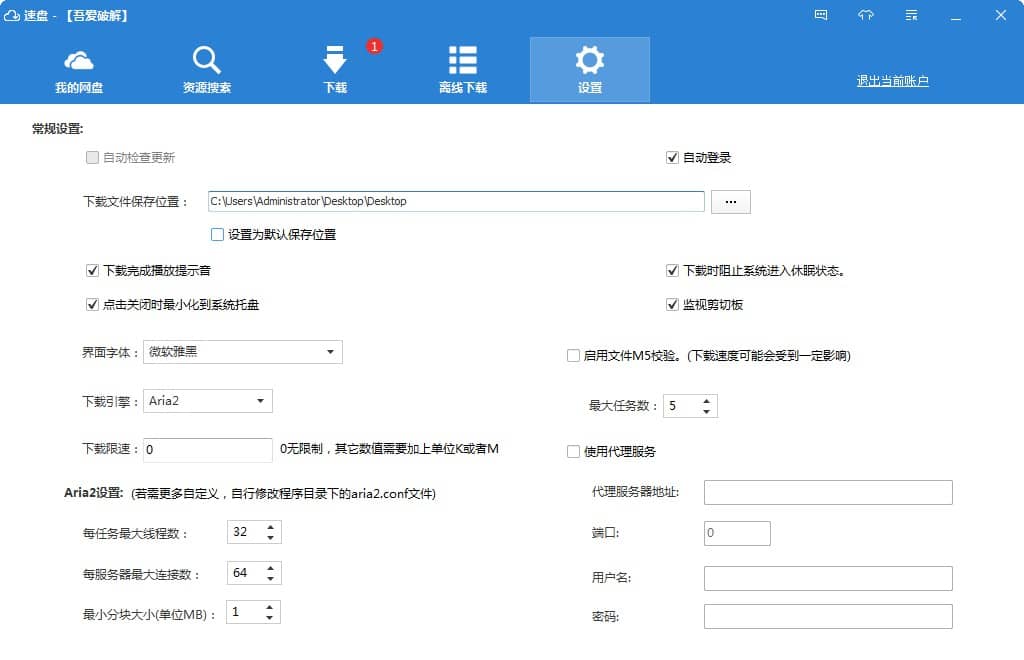Open the 资源搜索 magnifier icon
Screen dimensions: 1024x660
click(206, 60)
